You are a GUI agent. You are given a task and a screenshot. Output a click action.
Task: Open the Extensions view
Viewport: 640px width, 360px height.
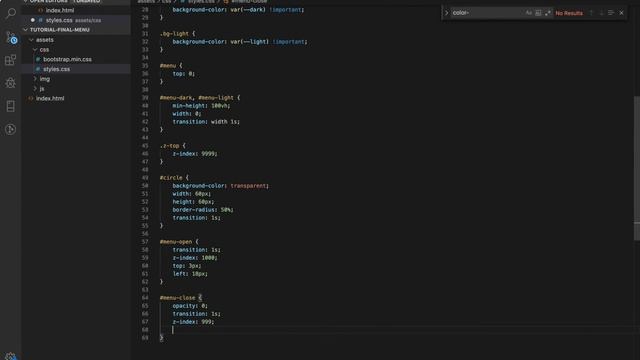[11, 60]
